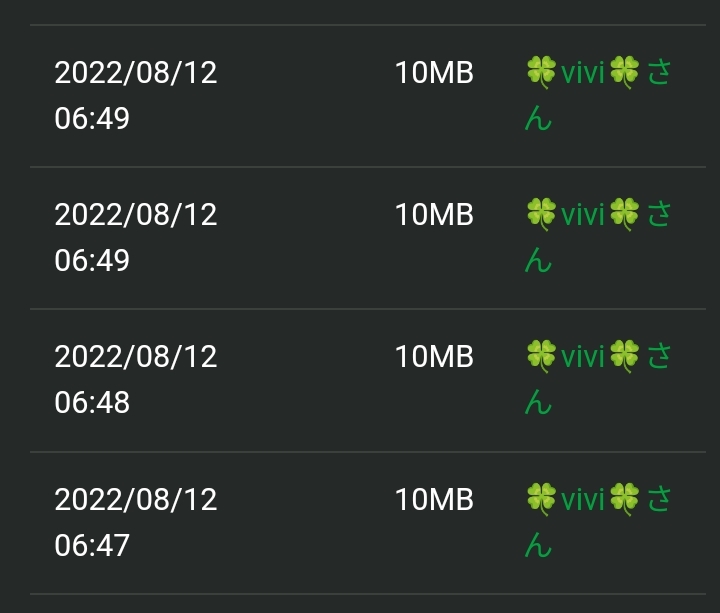The image size is (720, 613).
Task: Click the right clover icon in the topmost row
Action: click(625, 73)
